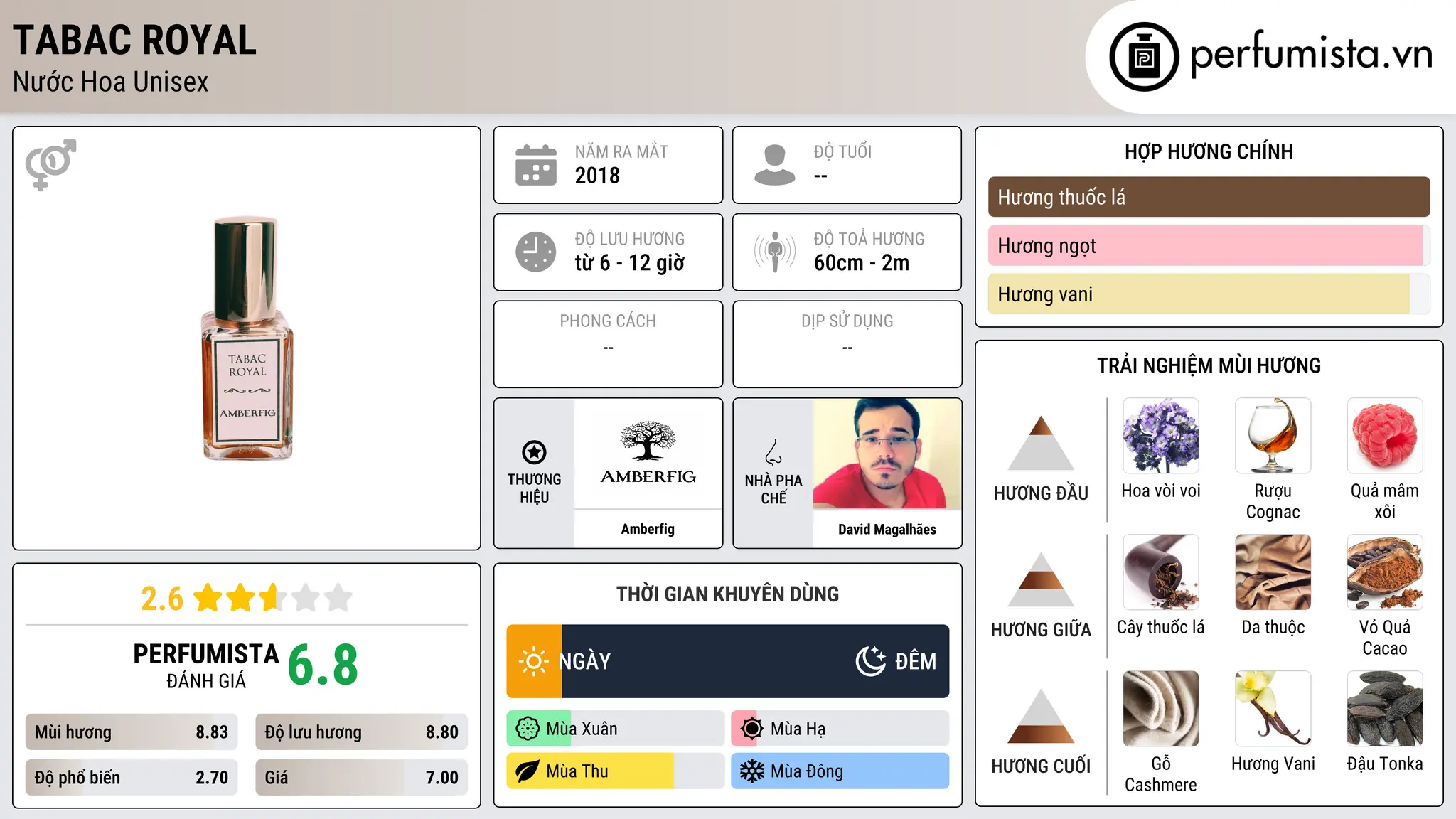Click the 2.6 user rating number
1456x819 pixels.
pyautogui.click(x=162, y=599)
